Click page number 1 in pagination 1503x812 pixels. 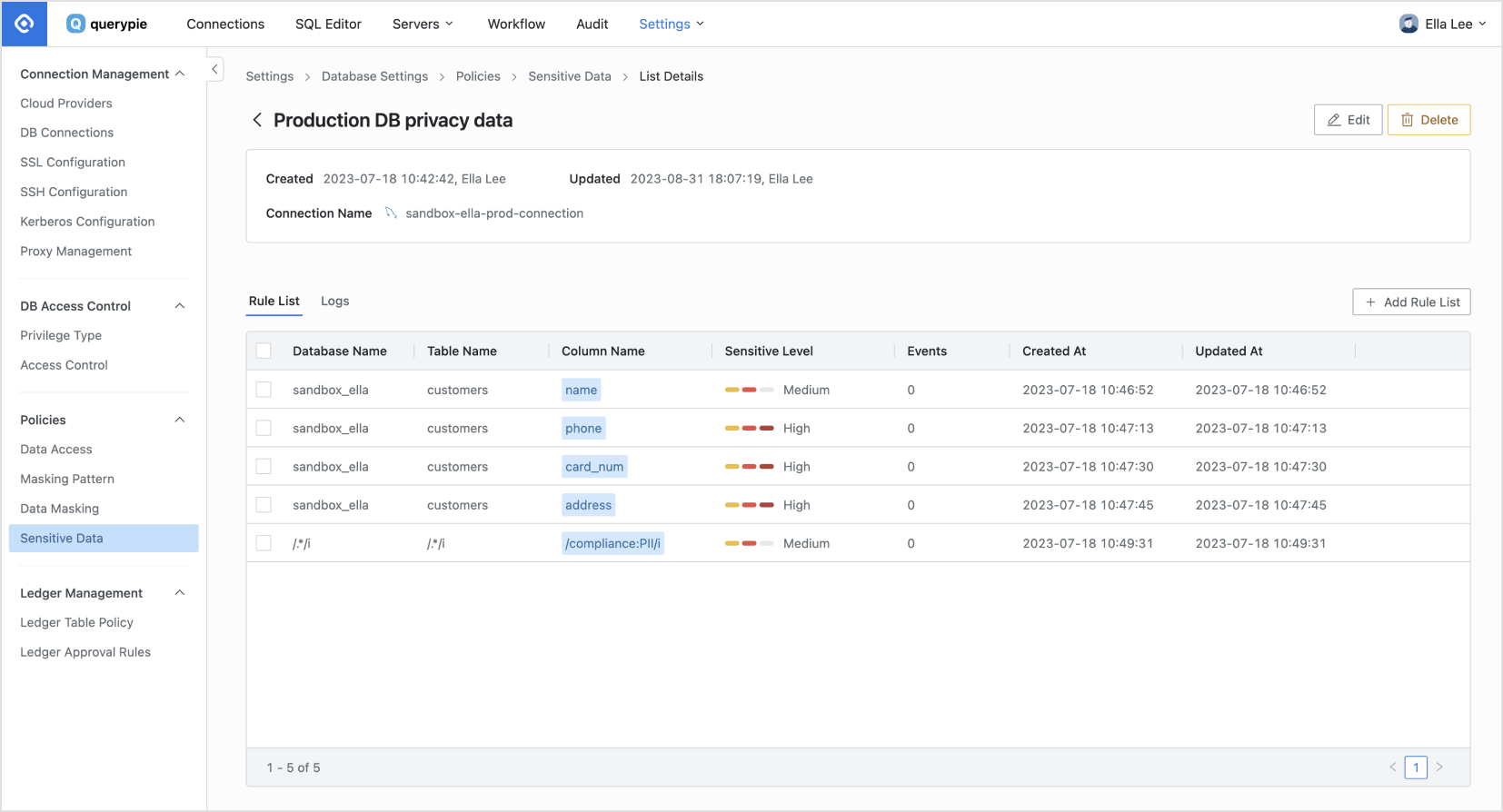[1416, 767]
